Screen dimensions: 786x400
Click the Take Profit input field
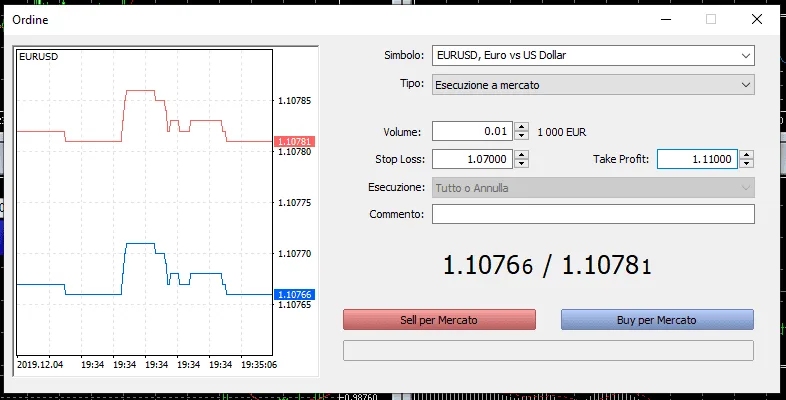click(x=697, y=159)
